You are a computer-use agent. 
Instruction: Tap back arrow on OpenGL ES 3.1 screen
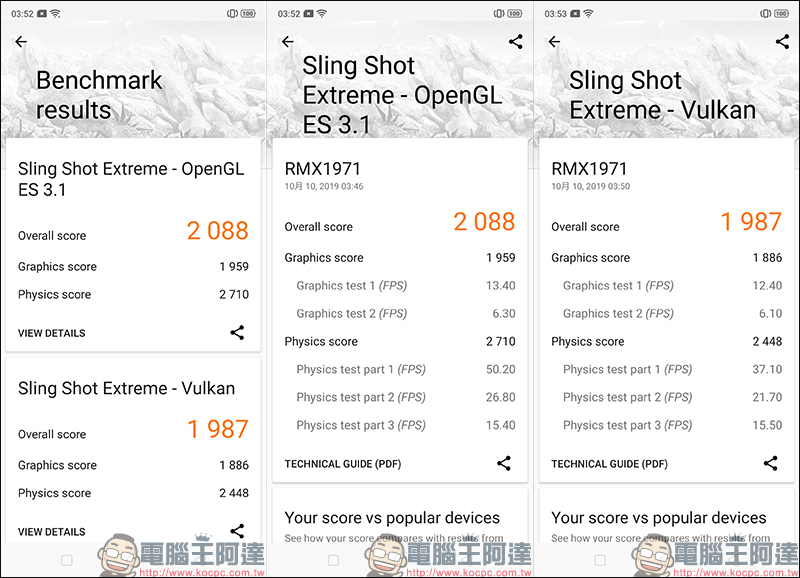point(288,42)
